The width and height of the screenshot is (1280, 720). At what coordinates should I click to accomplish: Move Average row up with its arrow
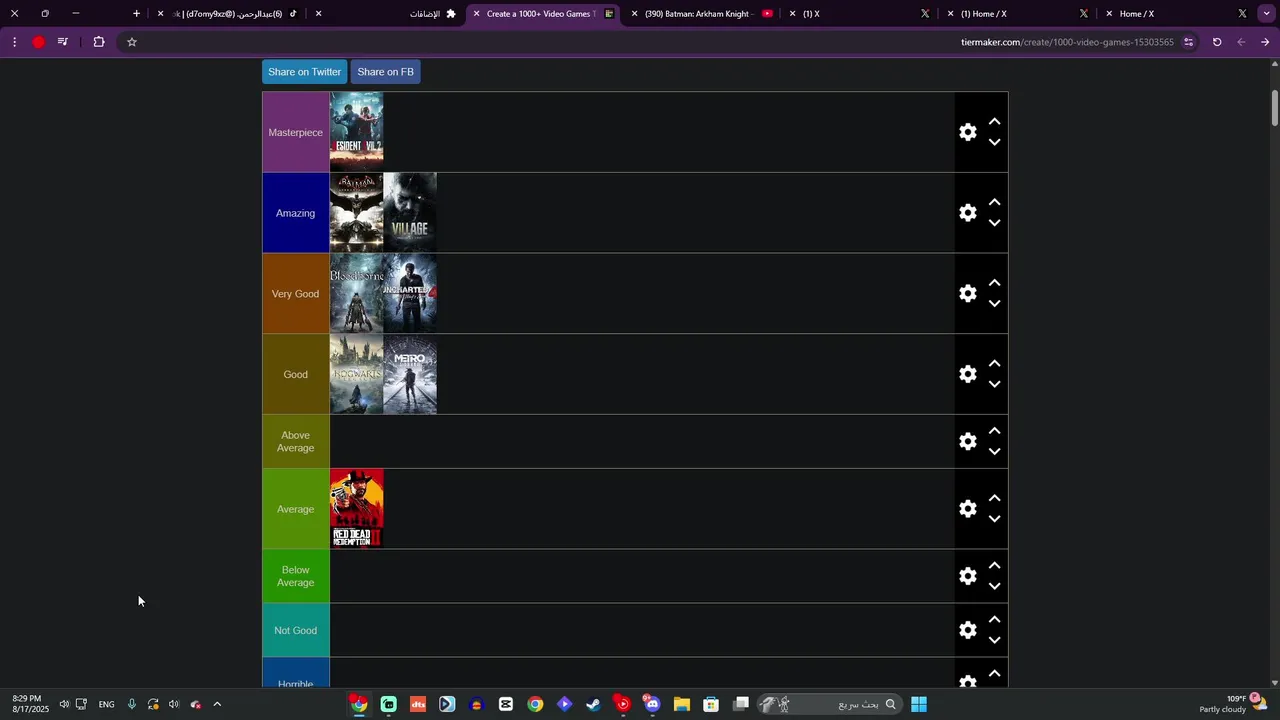pos(994,498)
